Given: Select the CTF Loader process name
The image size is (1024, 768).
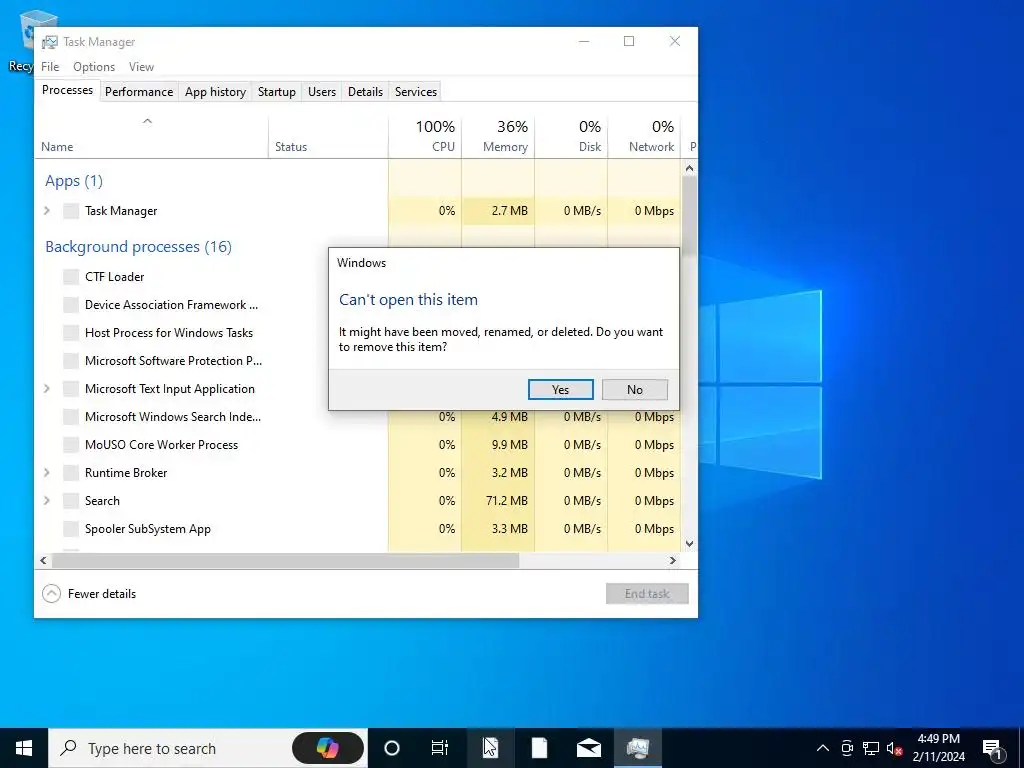Looking at the screenshot, I should 114,277.
